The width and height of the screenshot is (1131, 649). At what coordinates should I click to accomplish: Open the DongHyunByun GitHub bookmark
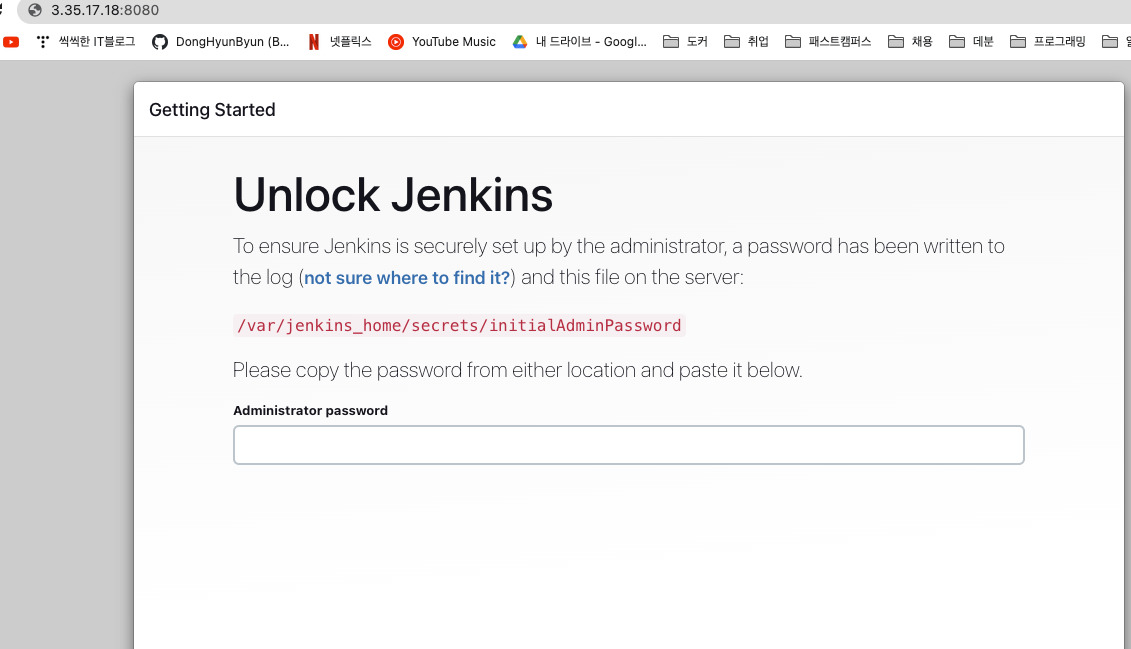(x=220, y=42)
